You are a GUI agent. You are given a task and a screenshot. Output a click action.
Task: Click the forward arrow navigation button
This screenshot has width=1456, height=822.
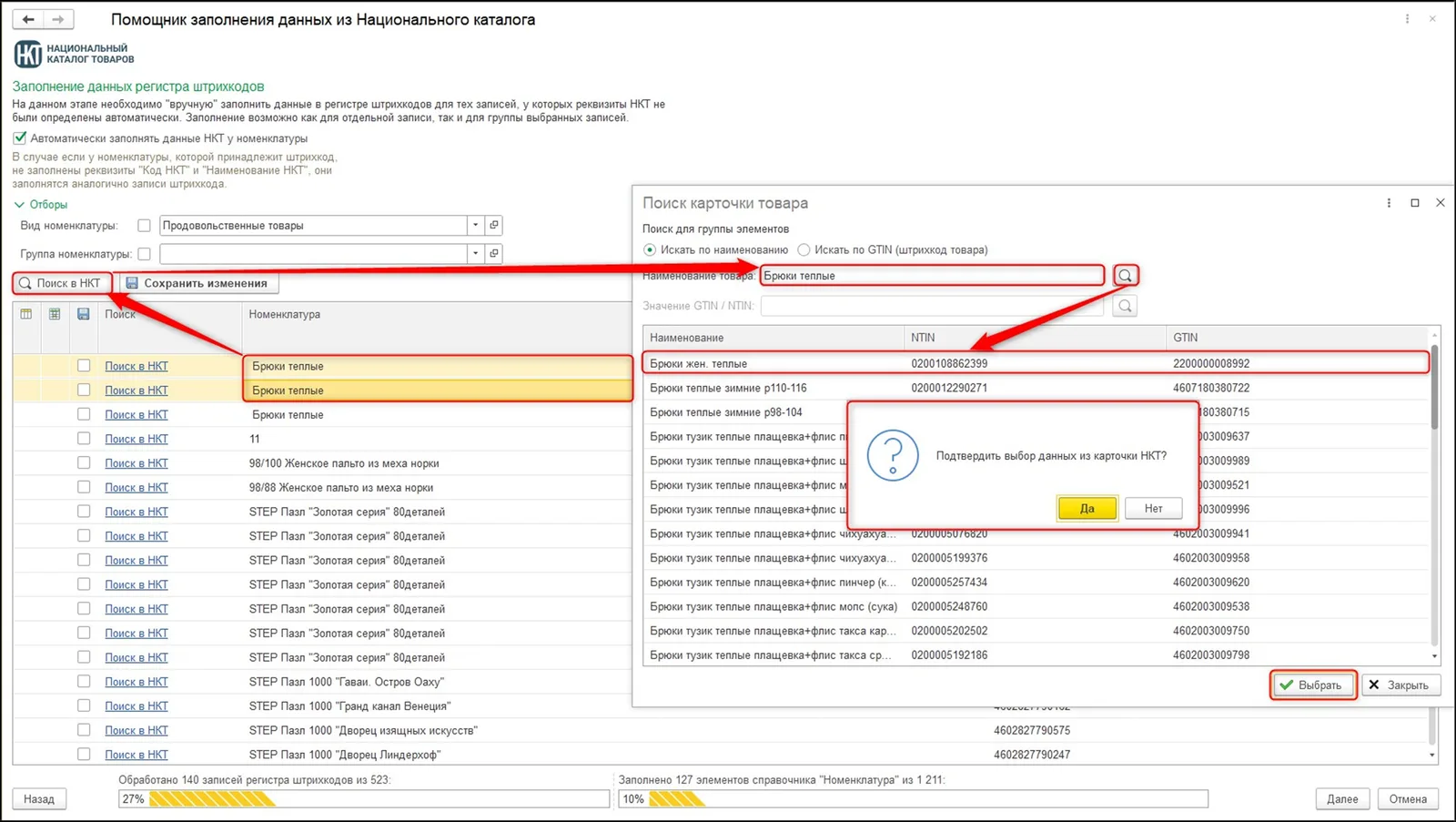click(59, 19)
